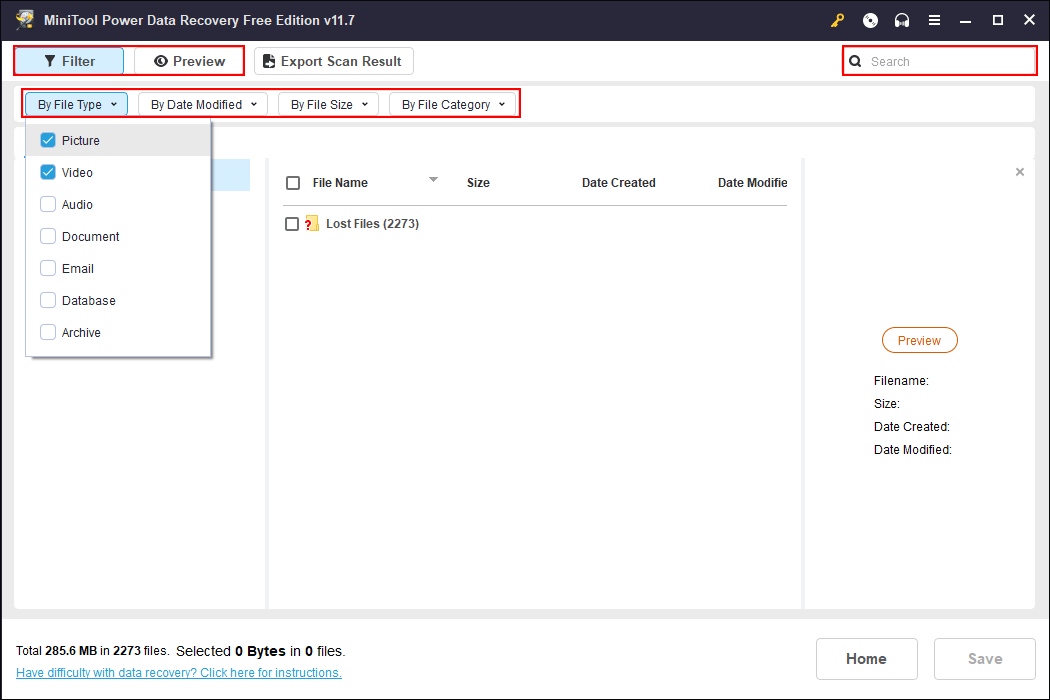
Task: Open the By File Category dropdown
Action: click(453, 103)
